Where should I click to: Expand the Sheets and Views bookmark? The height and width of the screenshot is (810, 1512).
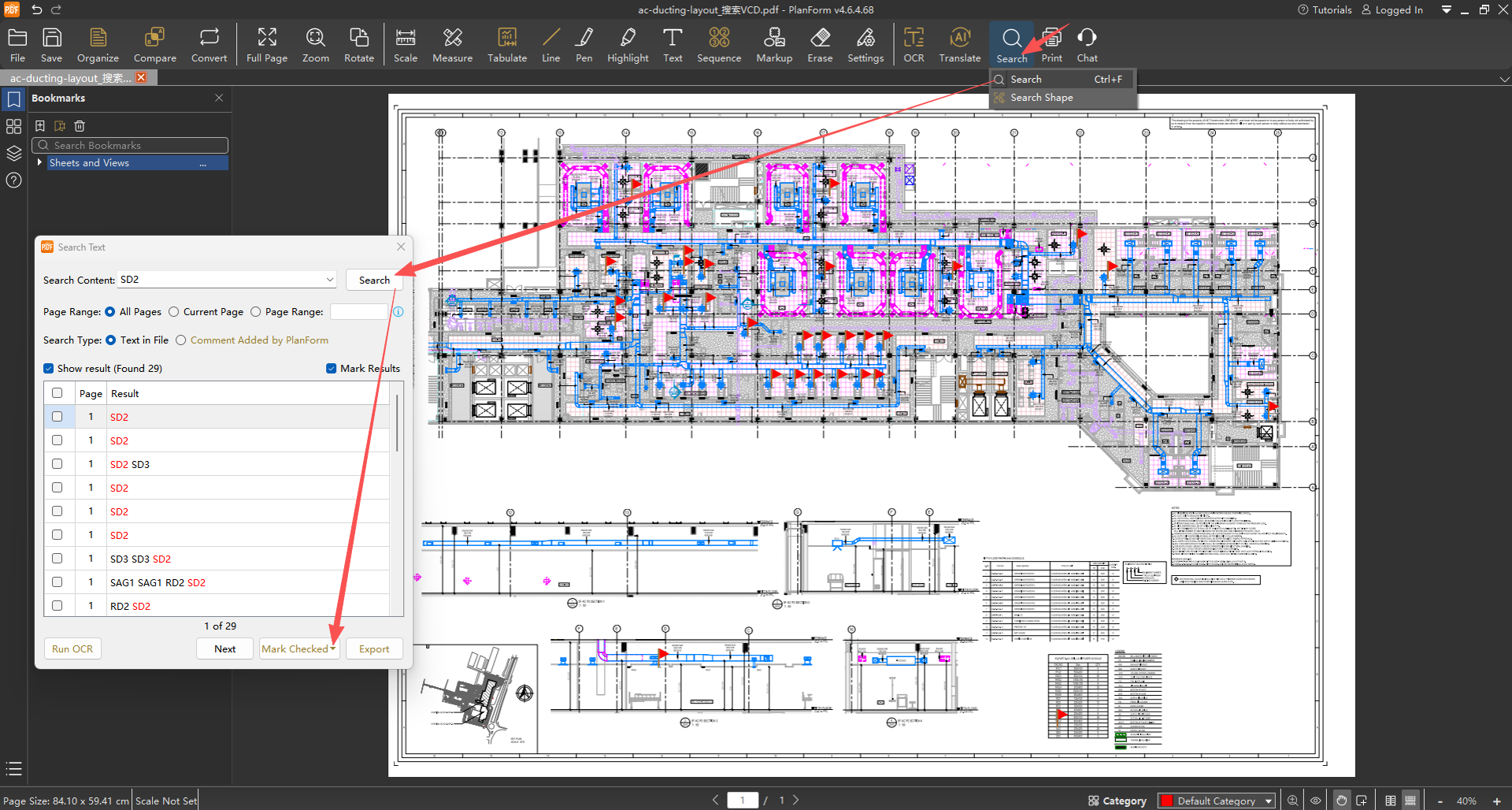point(39,162)
